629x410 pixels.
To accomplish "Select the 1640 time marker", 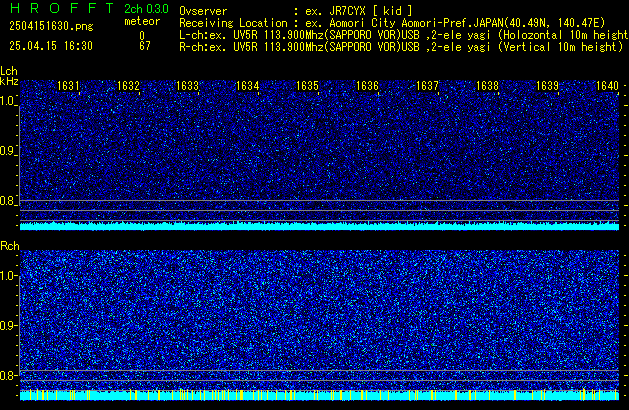I will click(x=607, y=86).
